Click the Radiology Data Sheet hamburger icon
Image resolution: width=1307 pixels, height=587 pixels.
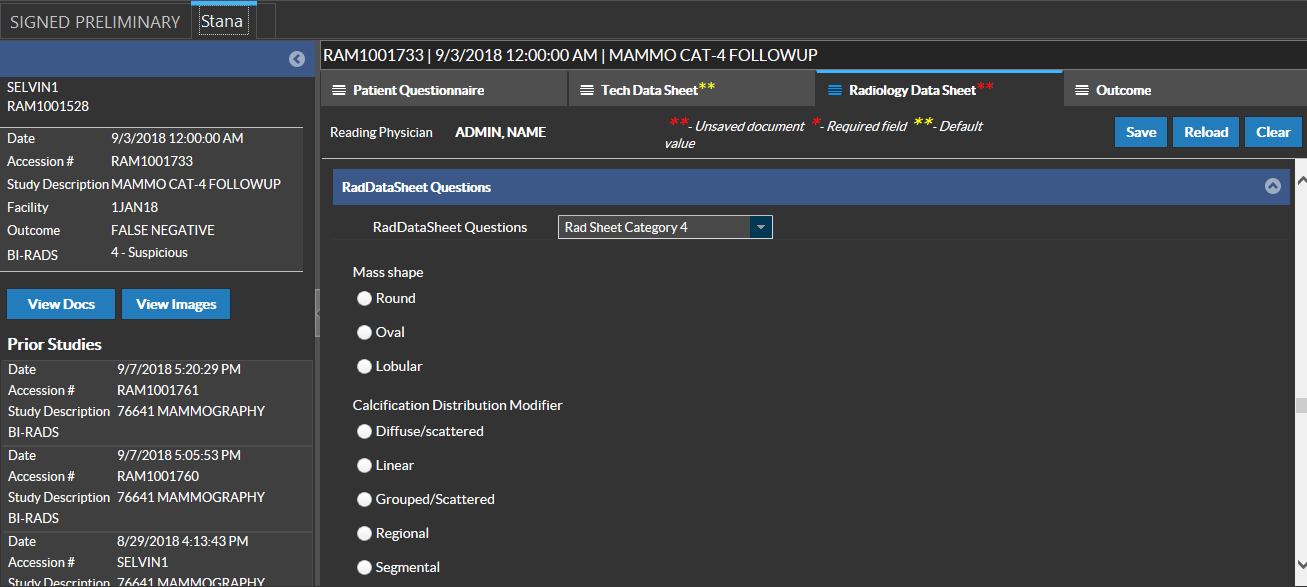click(835, 90)
